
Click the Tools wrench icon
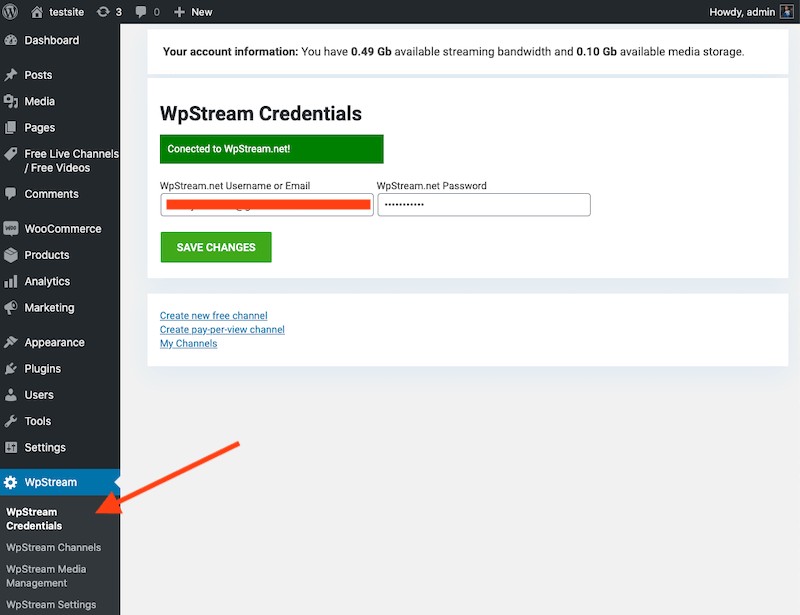pyautogui.click(x=11, y=421)
